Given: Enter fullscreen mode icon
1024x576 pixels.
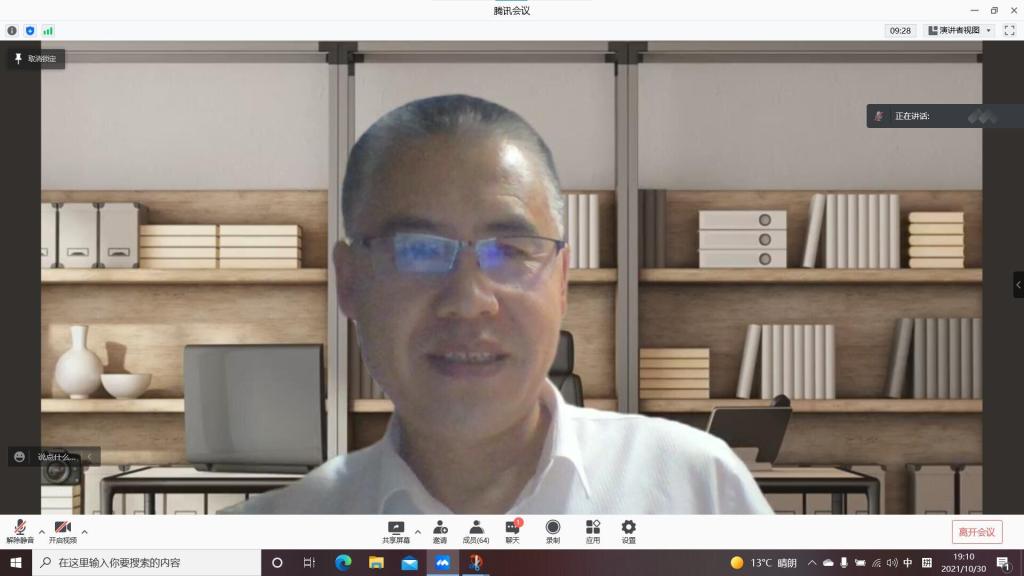Looking at the screenshot, I should [1009, 31].
